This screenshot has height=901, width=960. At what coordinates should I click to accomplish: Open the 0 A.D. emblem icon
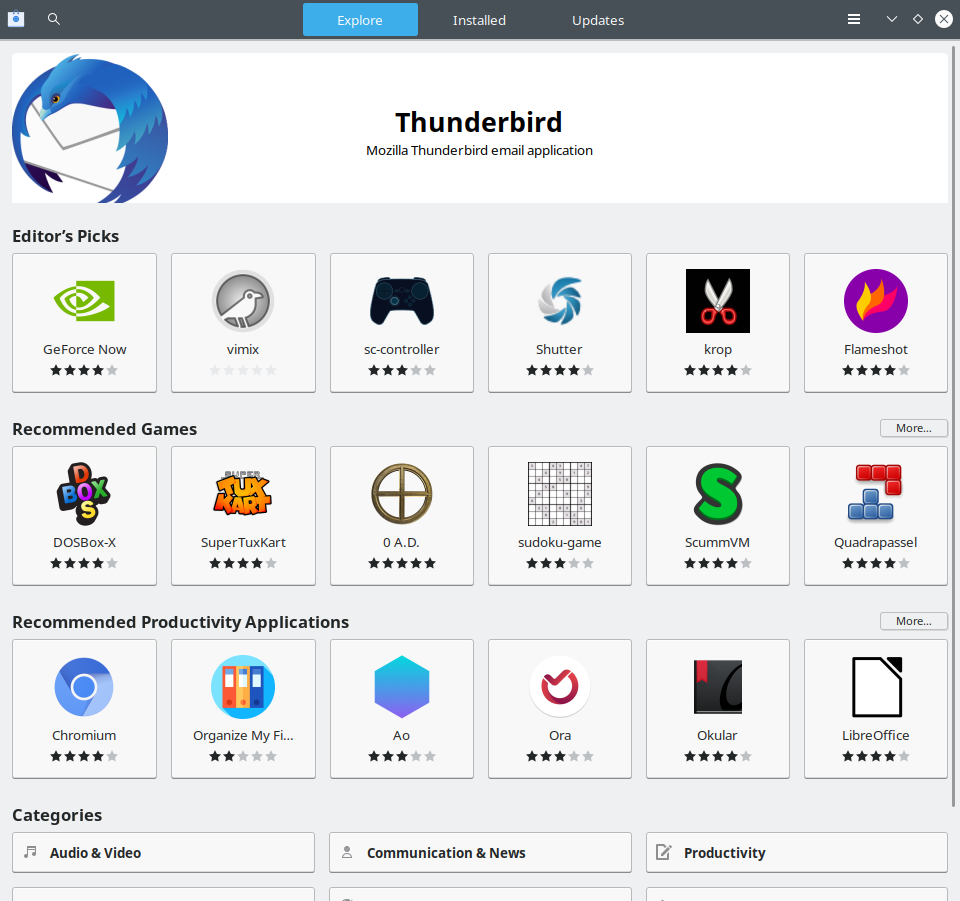(x=402, y=493)
